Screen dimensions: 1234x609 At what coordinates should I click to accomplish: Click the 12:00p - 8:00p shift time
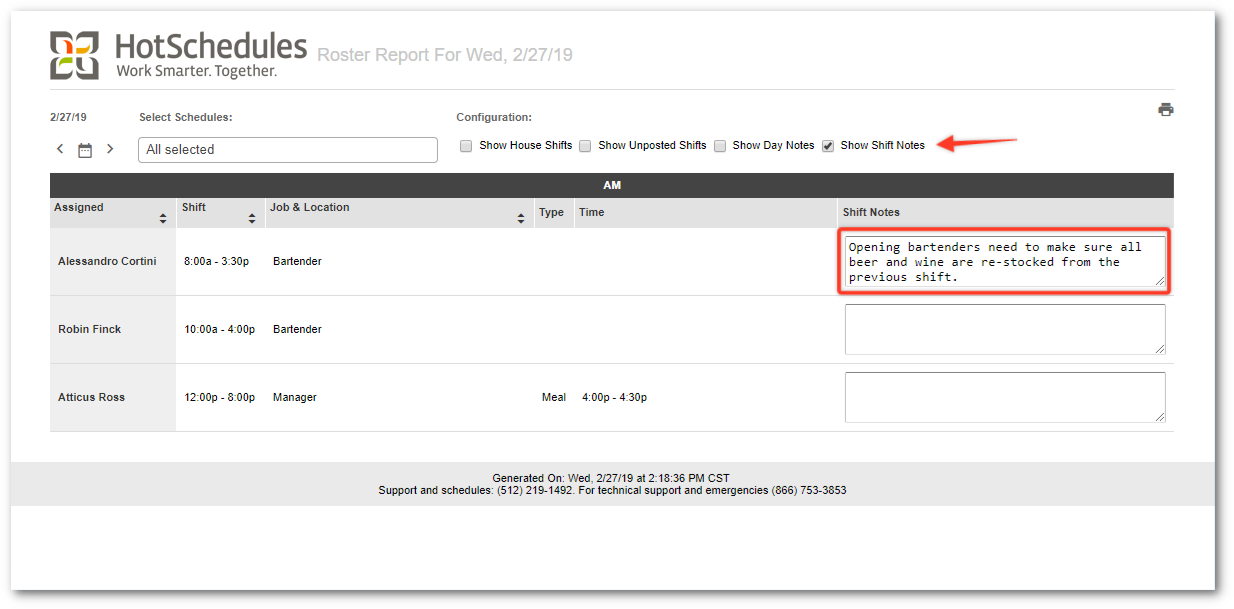[219, 397]
